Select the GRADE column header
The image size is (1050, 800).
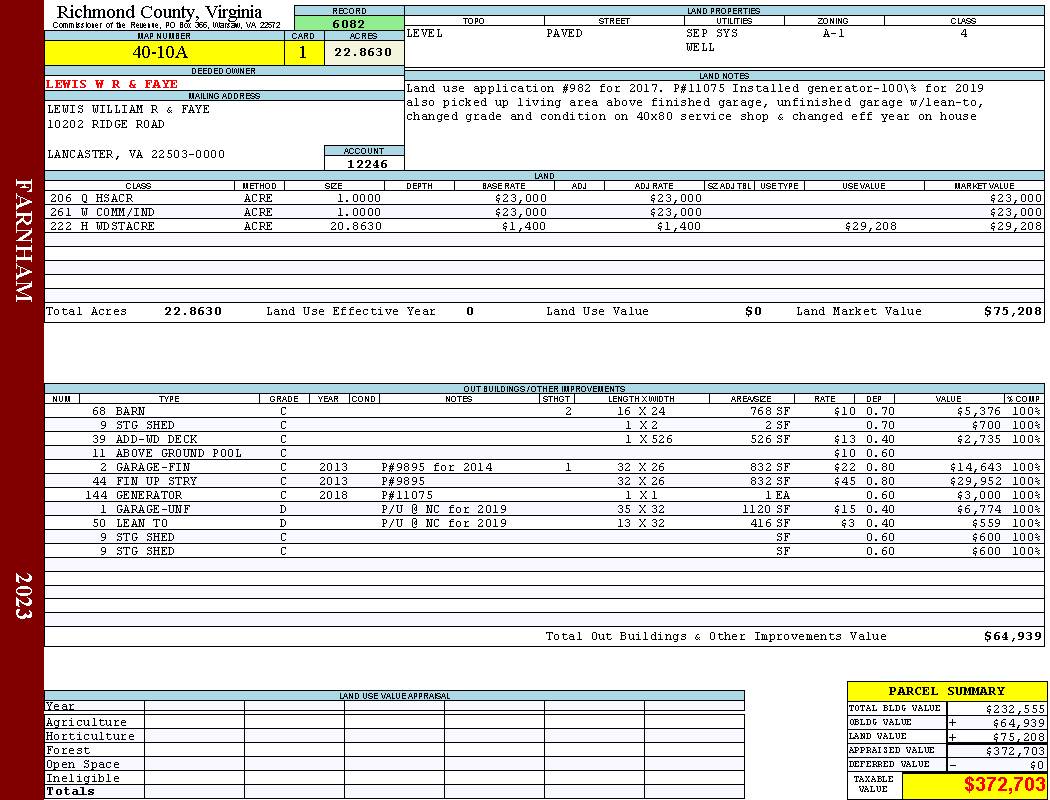(284, 399)
